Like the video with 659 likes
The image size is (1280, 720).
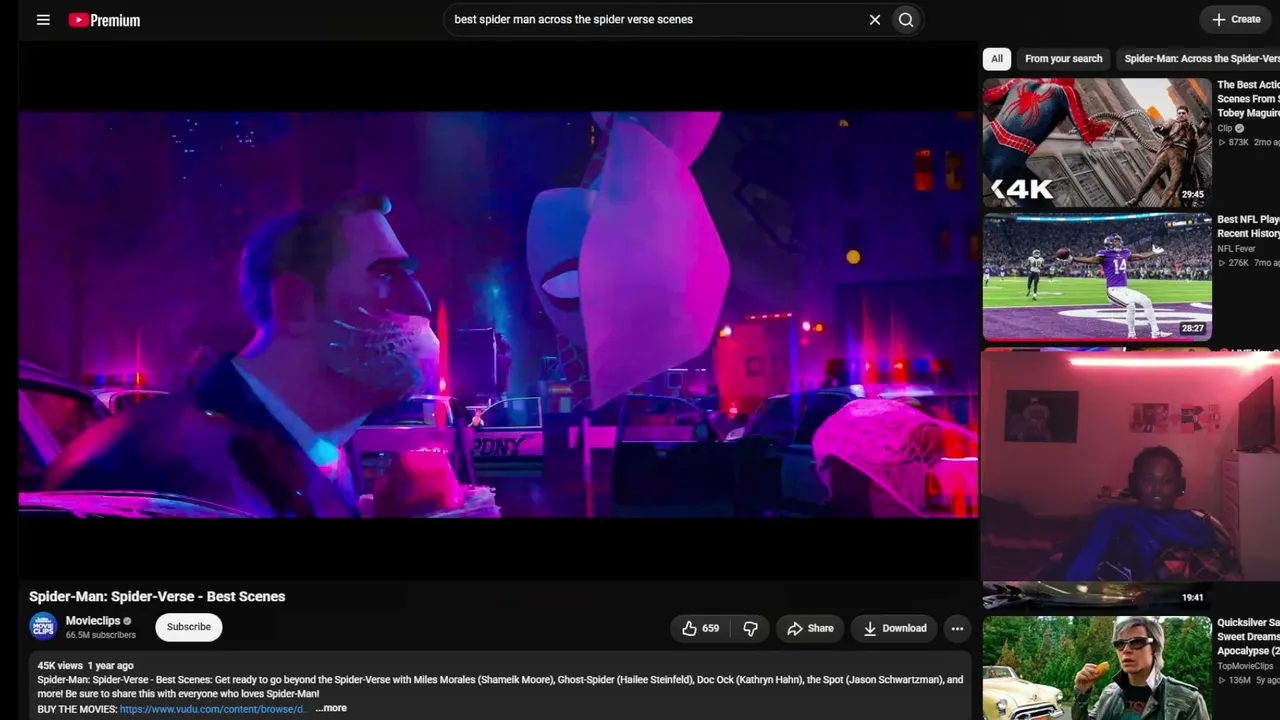[x=700, y=628]
